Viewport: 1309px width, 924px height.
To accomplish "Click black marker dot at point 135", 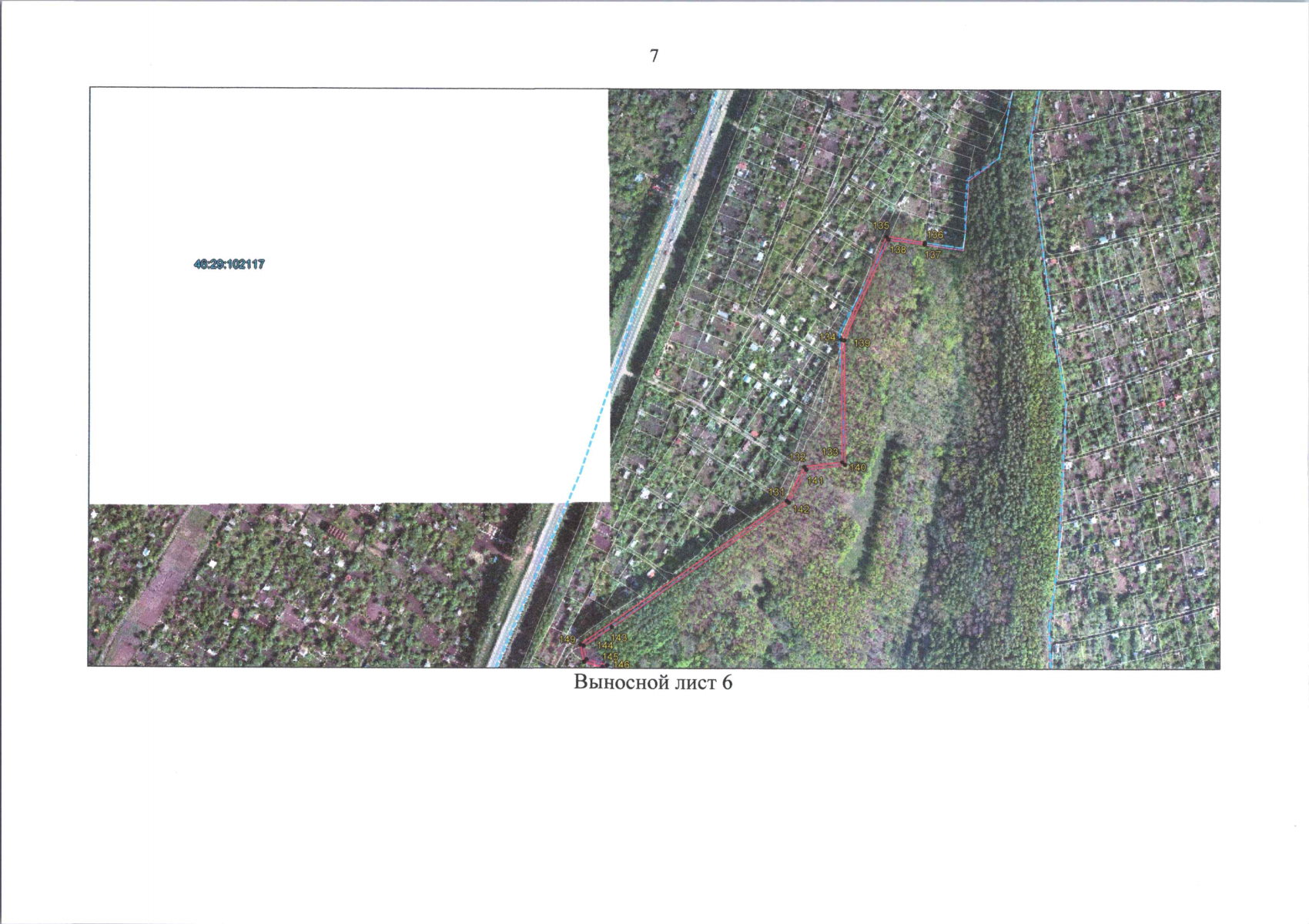I will click(887, 239).
